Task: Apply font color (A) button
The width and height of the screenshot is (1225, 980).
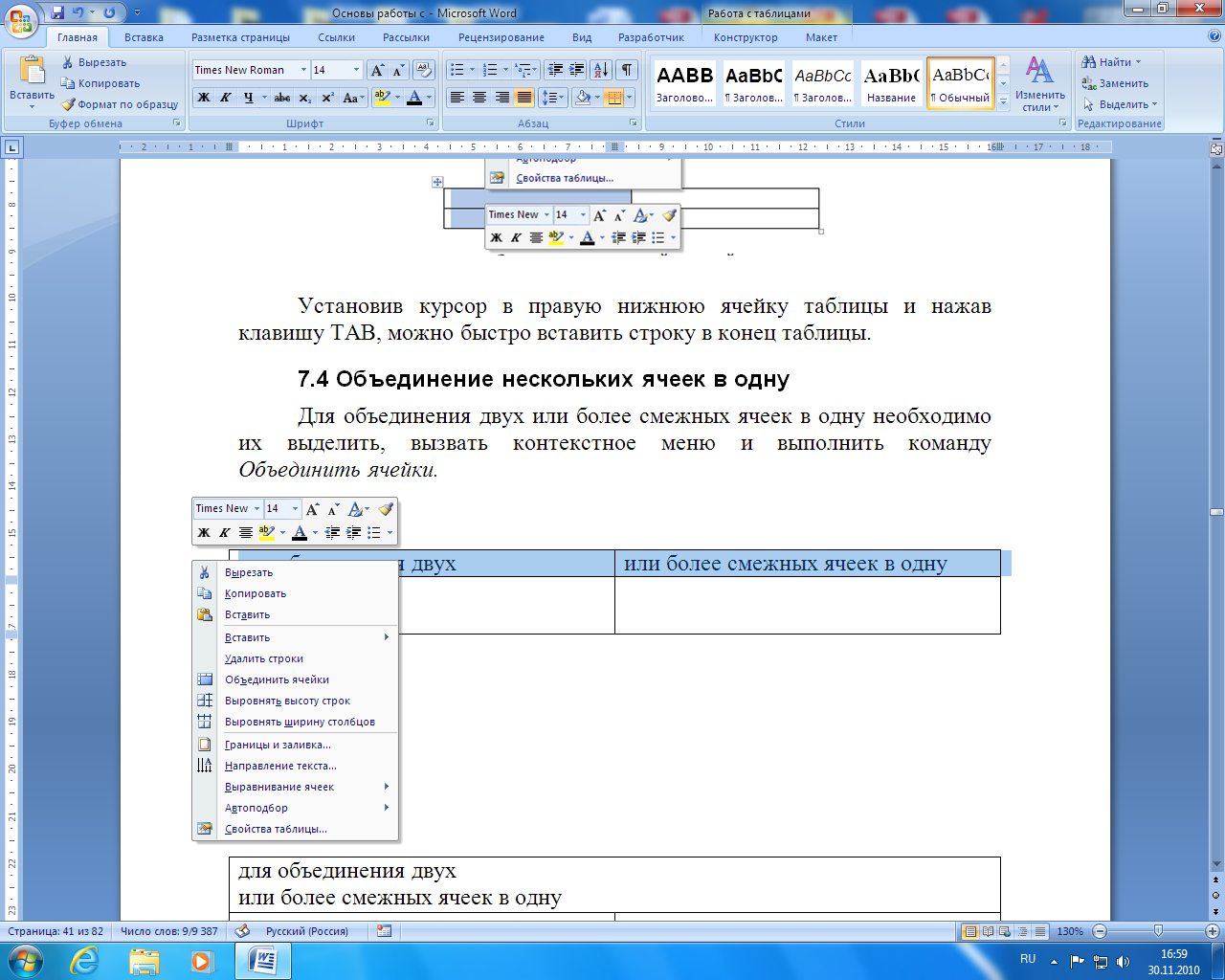Action: 413,98
